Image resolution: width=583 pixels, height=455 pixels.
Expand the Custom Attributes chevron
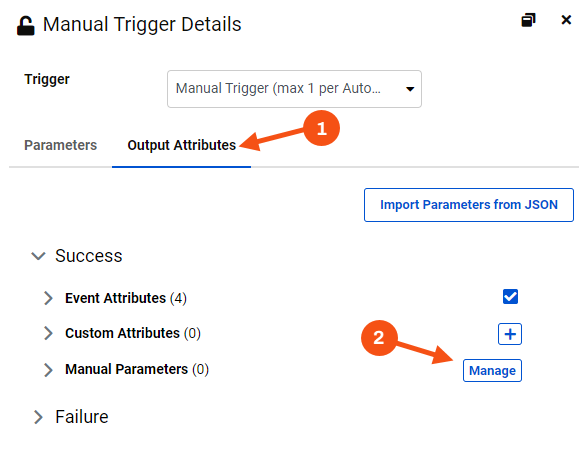pos(48,333)
